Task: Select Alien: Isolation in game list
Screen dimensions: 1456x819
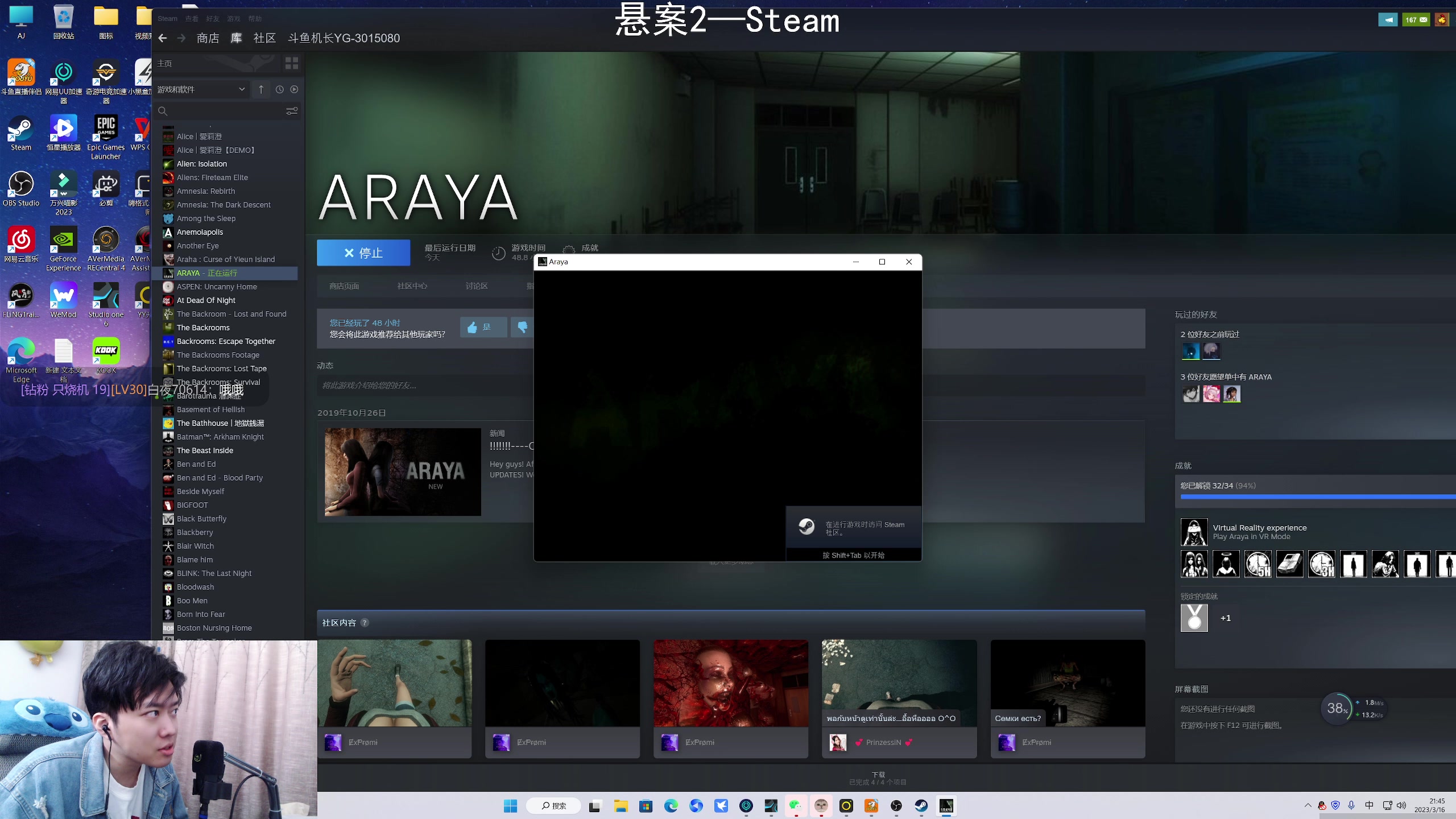Action: (202, 164)
